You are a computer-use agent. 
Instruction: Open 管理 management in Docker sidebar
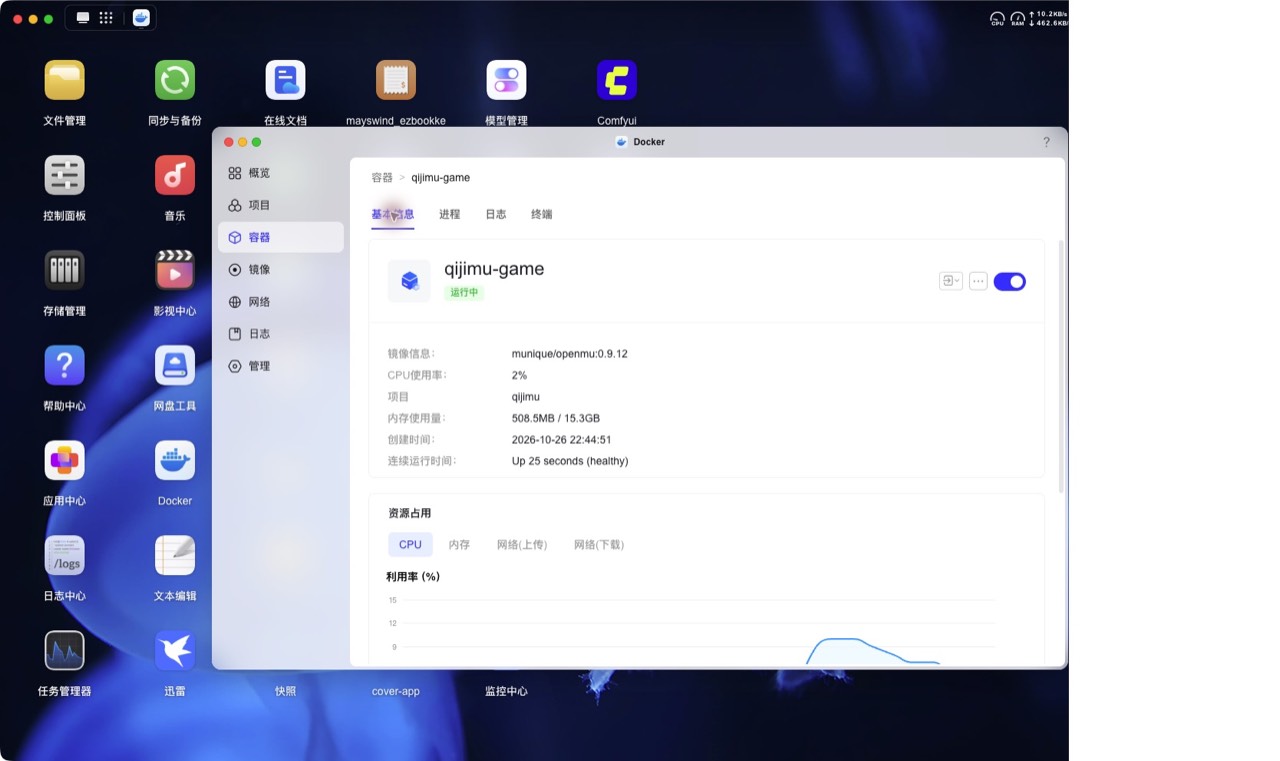(281, 366)
